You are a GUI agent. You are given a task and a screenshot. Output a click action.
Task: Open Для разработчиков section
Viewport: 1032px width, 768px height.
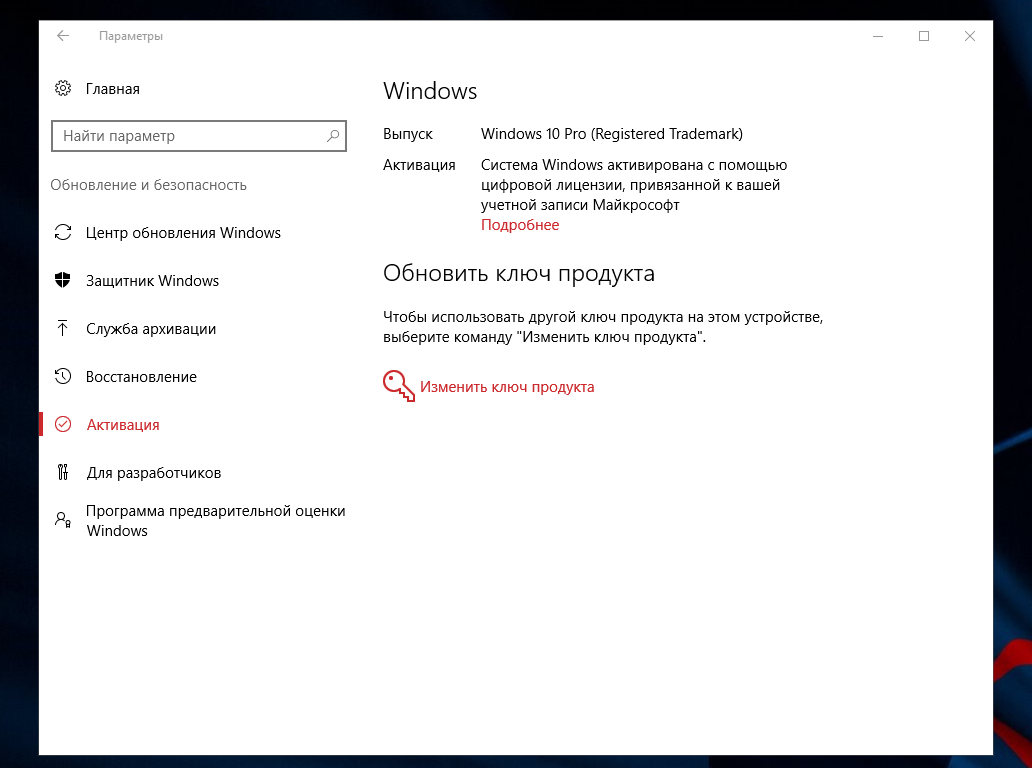point(153,473)
